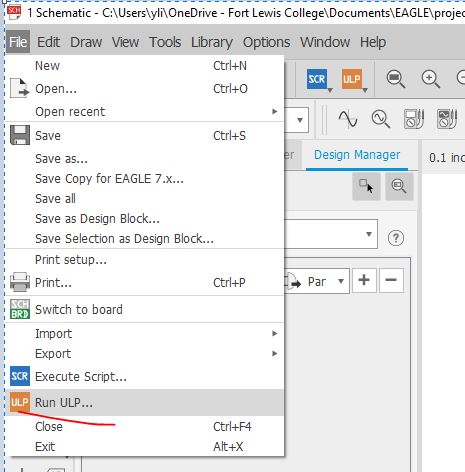The image size is (465, 472).
Task: Click the minus button next to Par
Action: coord(391,280)
